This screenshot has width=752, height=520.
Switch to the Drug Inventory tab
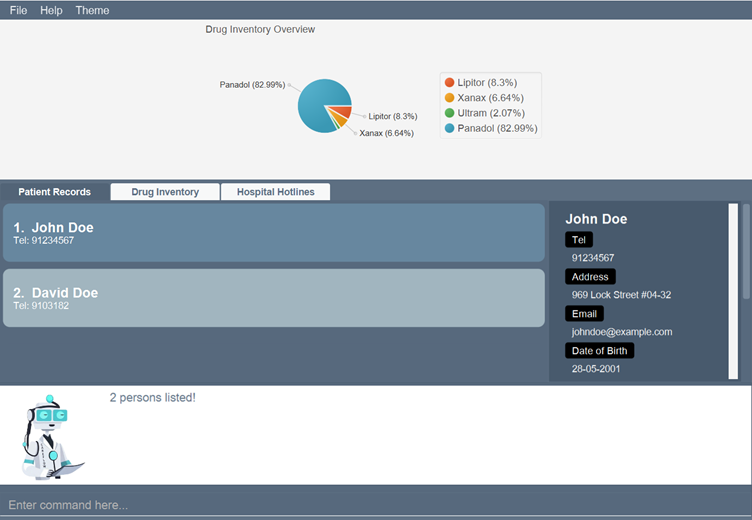[165, 192]
